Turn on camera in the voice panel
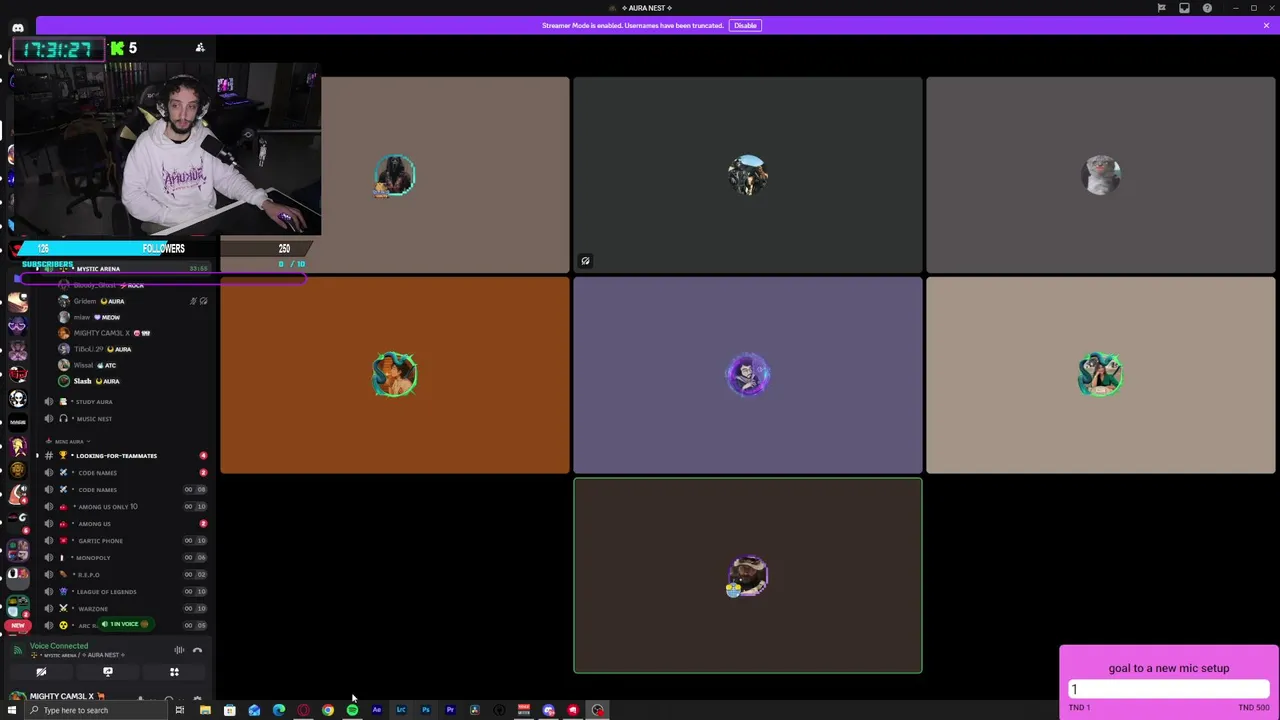The image size is (1280, 720). (x=41, y=672)
